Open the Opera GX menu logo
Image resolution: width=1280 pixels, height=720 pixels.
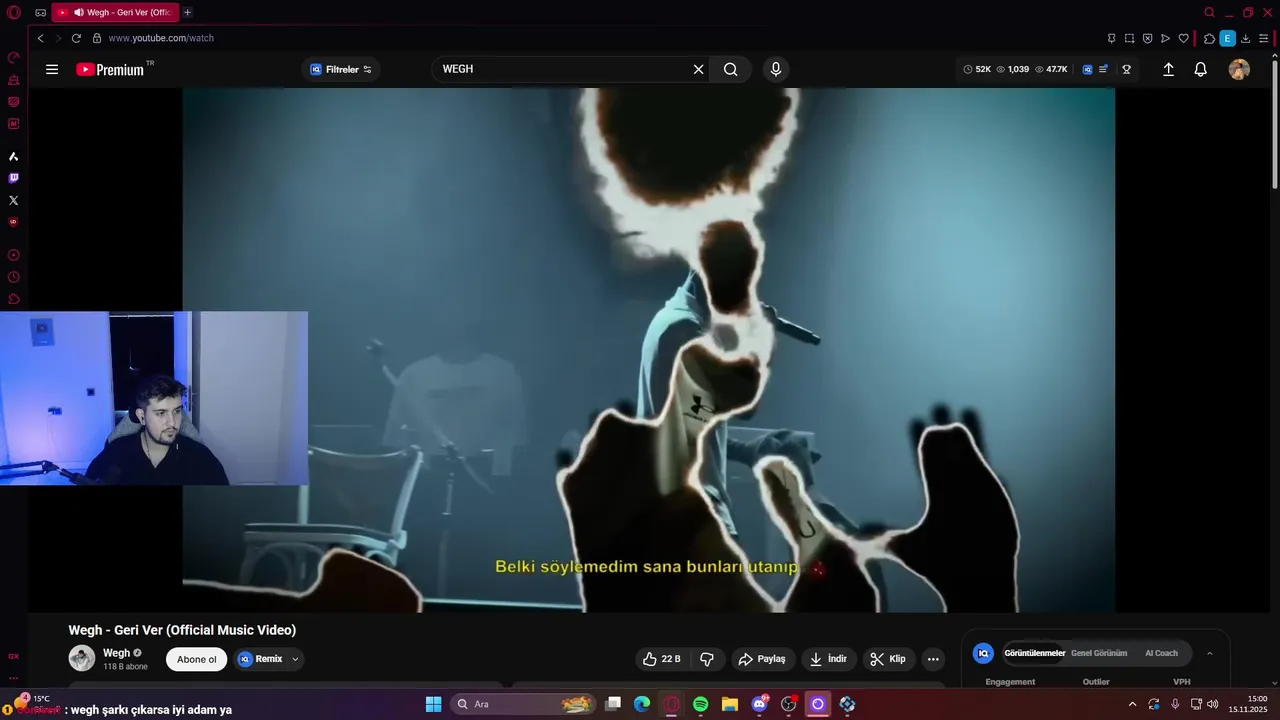click(x=13, y=12)
